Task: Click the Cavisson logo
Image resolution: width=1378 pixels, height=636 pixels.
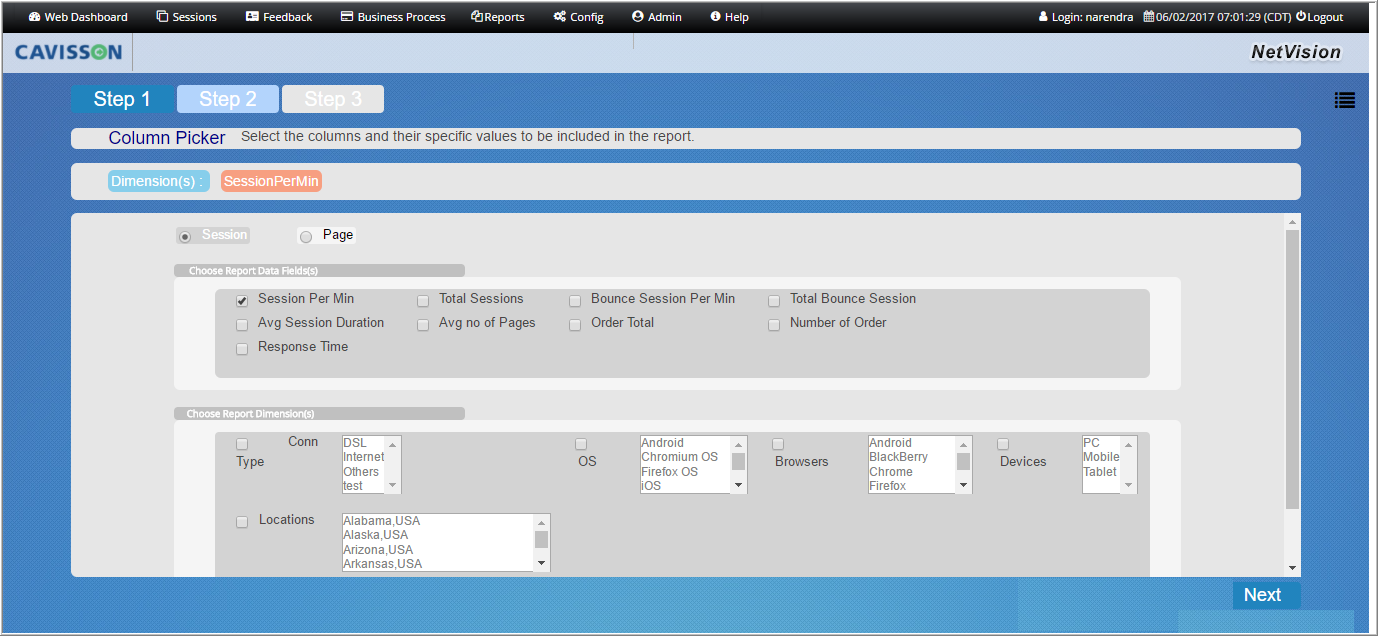Action: 68,52
